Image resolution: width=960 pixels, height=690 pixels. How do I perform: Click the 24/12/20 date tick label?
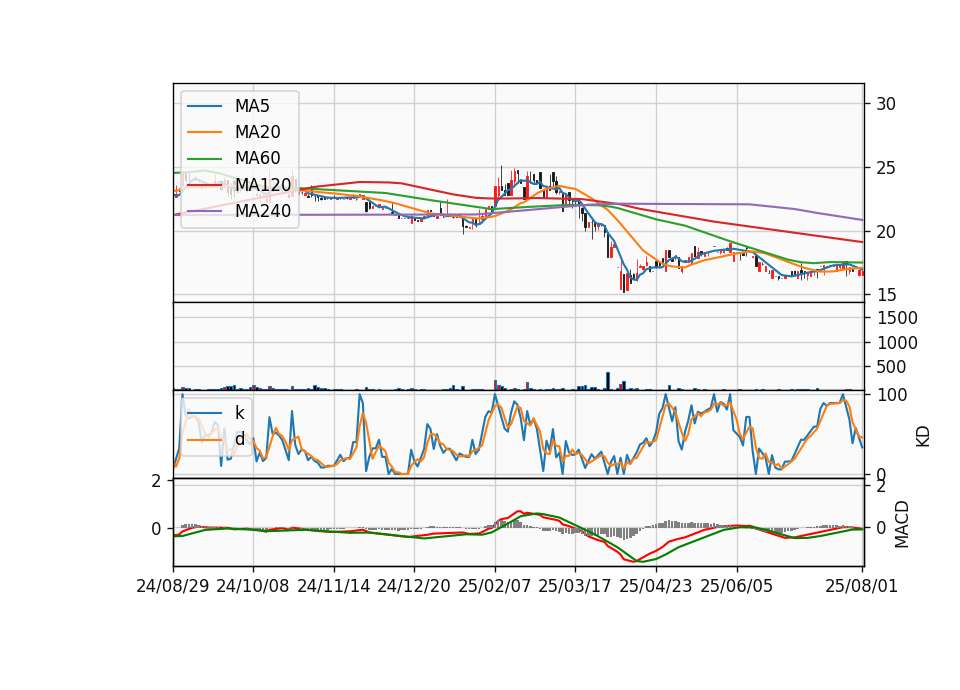[x=414, y=586]
